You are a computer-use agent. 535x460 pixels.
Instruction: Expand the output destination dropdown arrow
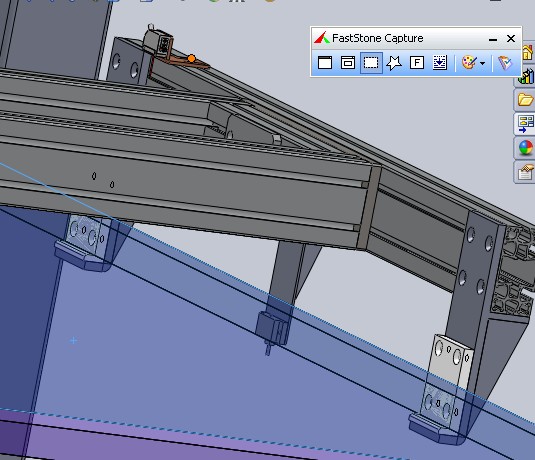click(482, 63)
